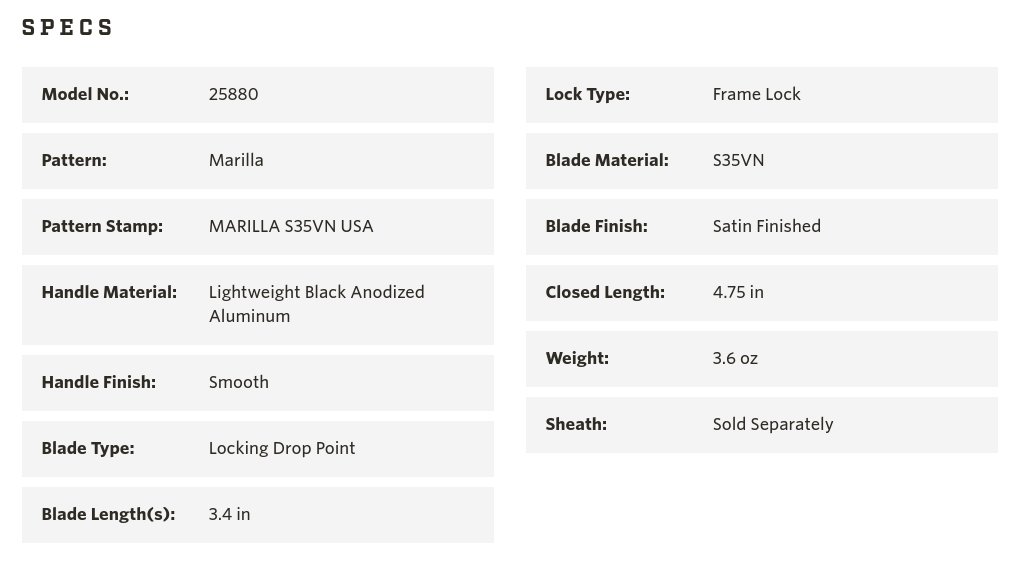The height and width of the screenshot is (563, 1025).
Task: Click the Lock Type value Frame Lock
Action: (x=756, y=94)
